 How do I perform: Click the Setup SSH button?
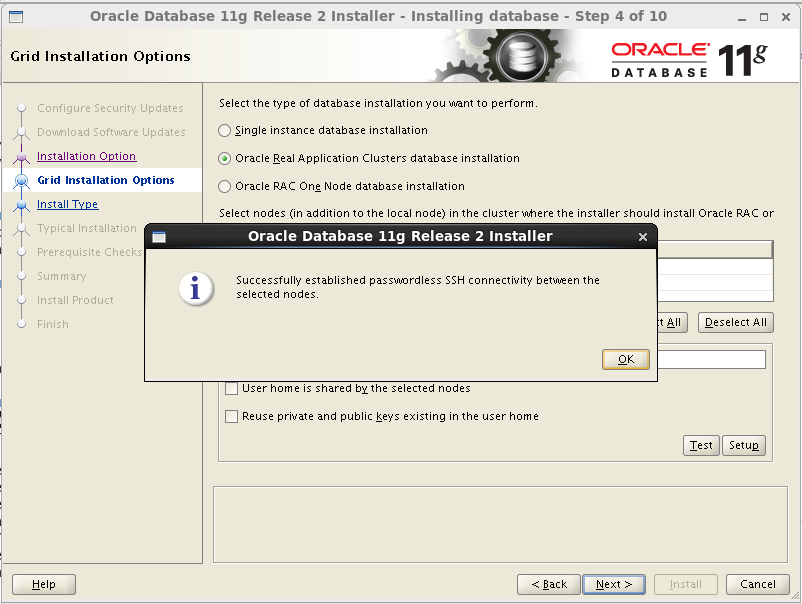(x=744, y=445)
